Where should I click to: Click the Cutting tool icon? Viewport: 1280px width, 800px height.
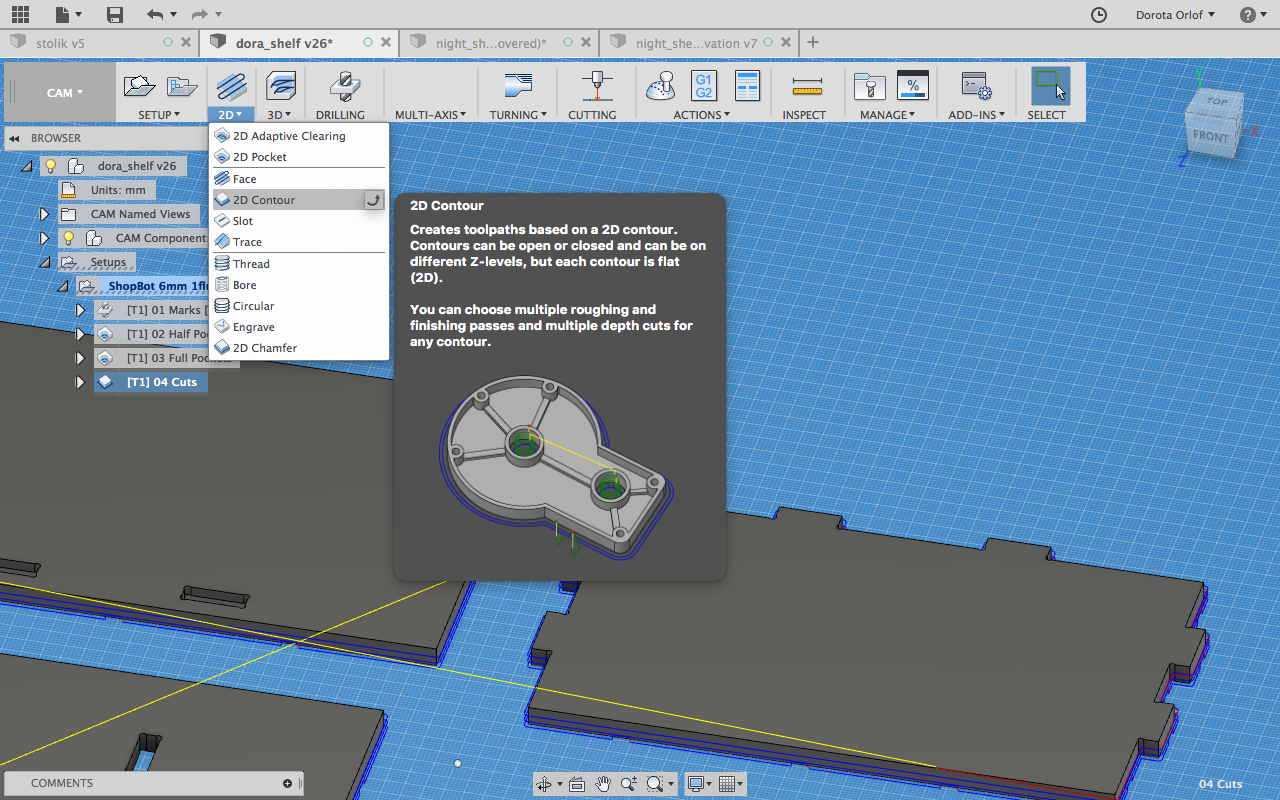[x=597, y=87]
